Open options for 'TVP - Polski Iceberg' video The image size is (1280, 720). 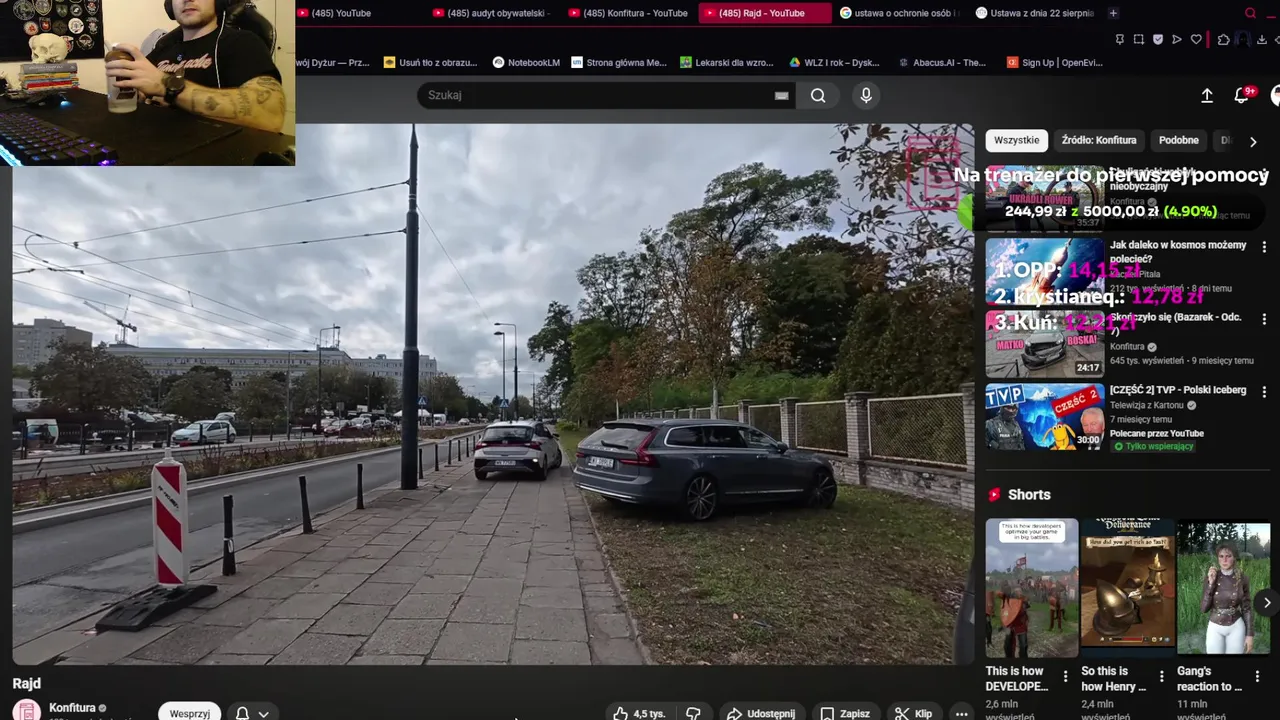pyautogui.click(x=1264, y=391)
